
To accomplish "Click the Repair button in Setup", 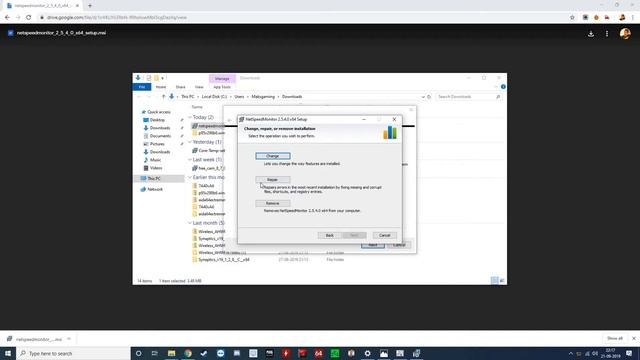I will pyautogui.click(x=273, y=180).
